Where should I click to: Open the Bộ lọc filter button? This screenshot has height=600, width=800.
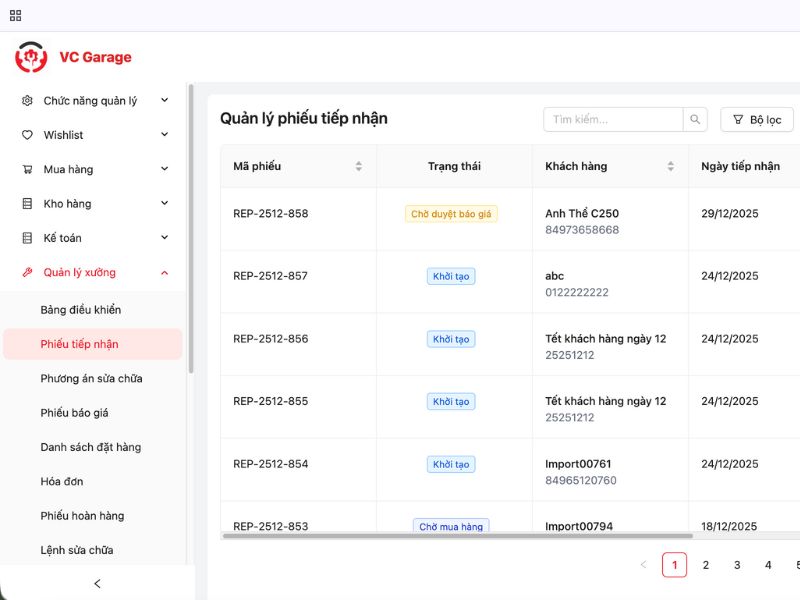(756, 120)
